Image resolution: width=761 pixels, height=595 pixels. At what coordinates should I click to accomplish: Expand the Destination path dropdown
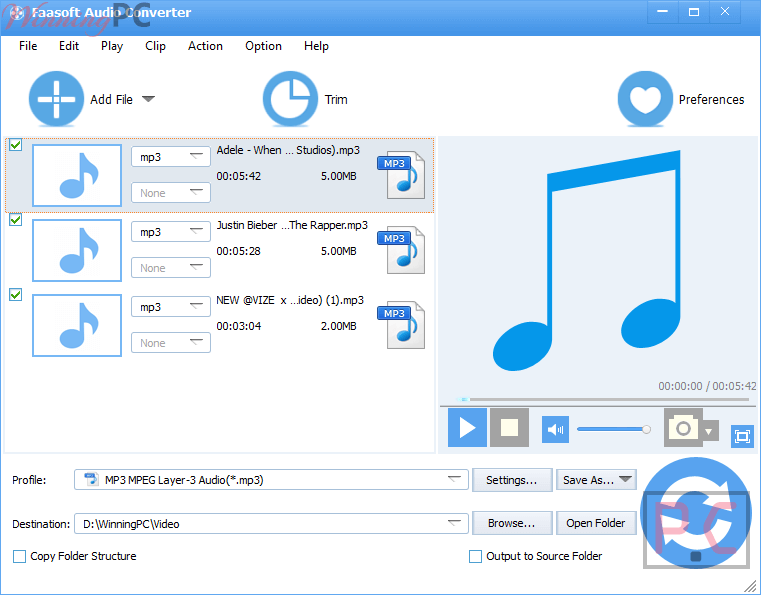coord(454,523)
